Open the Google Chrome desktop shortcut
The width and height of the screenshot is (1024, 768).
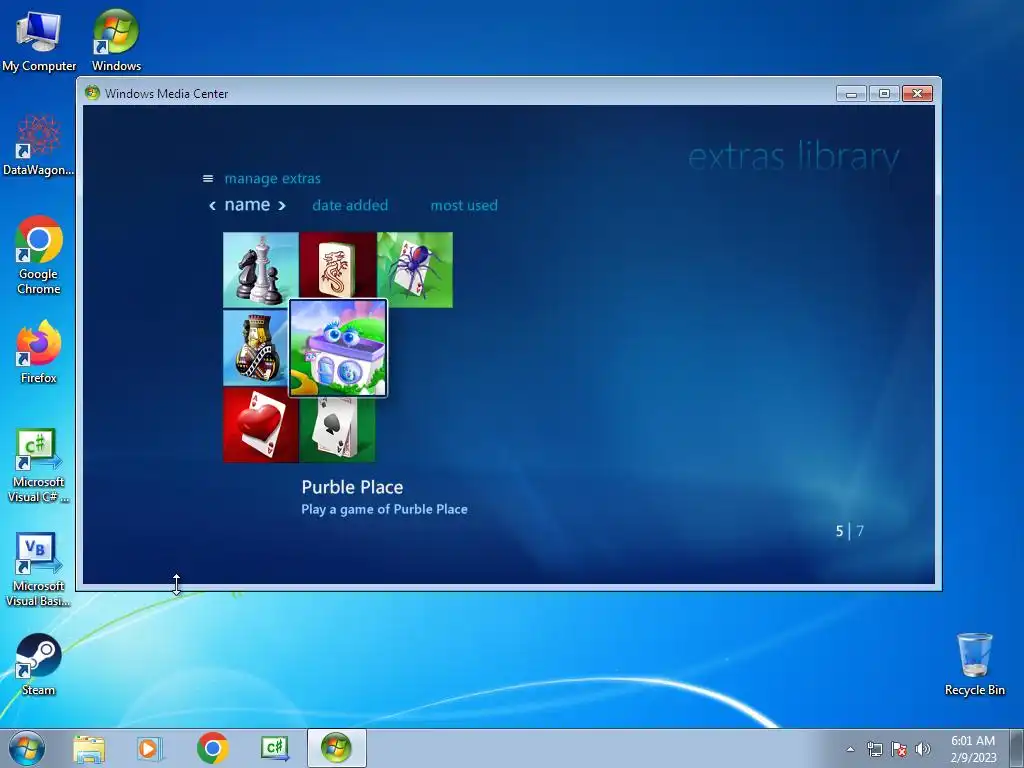(x=39, y=255)
